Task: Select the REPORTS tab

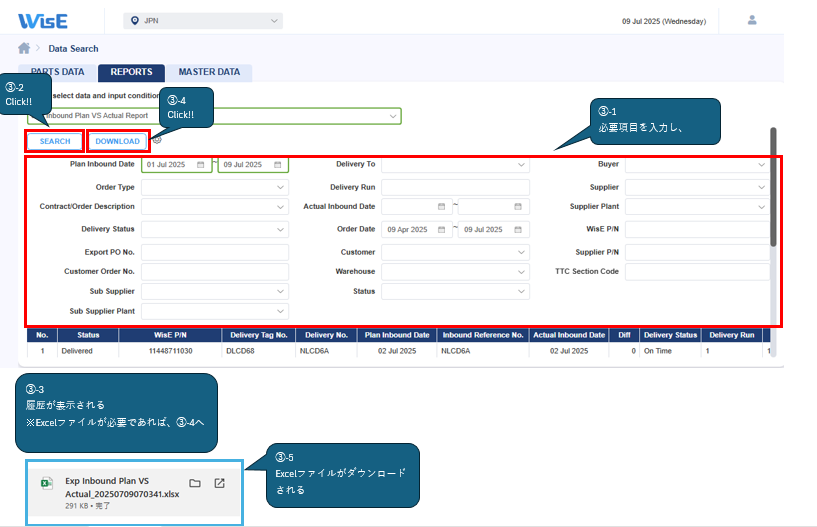Action: pyautogui.click(x=131, y=72)
